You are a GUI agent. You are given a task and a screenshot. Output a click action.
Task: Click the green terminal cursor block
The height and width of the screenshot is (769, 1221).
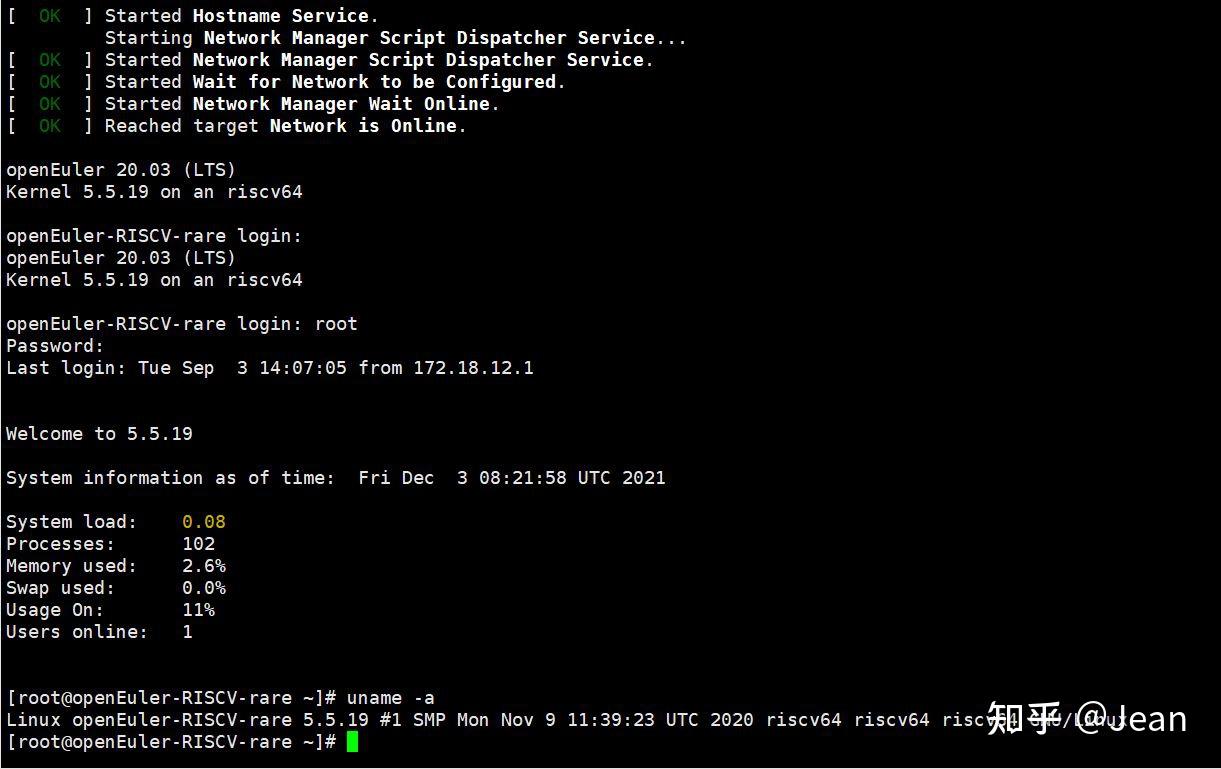[x=352, y=741]
